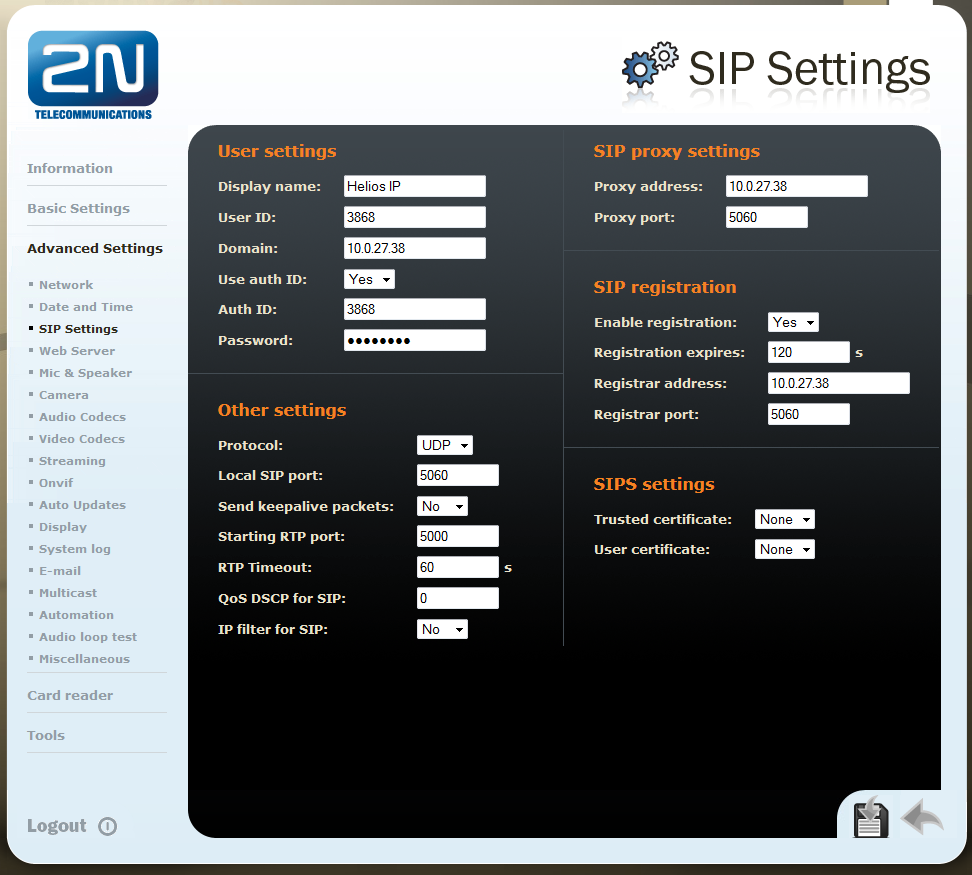
Task: Click the gears icon beside SIP Settings title
Action: click(650, 67)
